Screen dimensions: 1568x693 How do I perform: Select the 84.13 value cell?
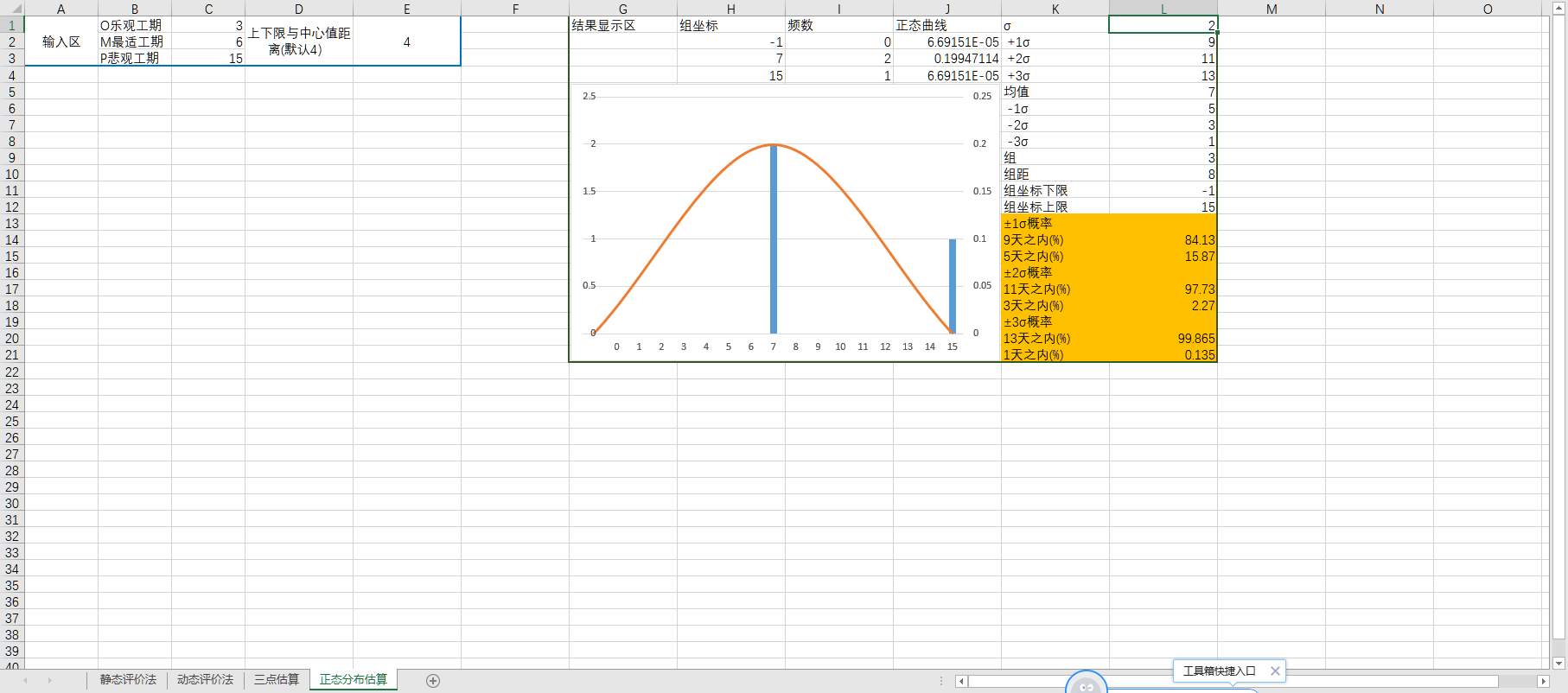coord(1163,239)
